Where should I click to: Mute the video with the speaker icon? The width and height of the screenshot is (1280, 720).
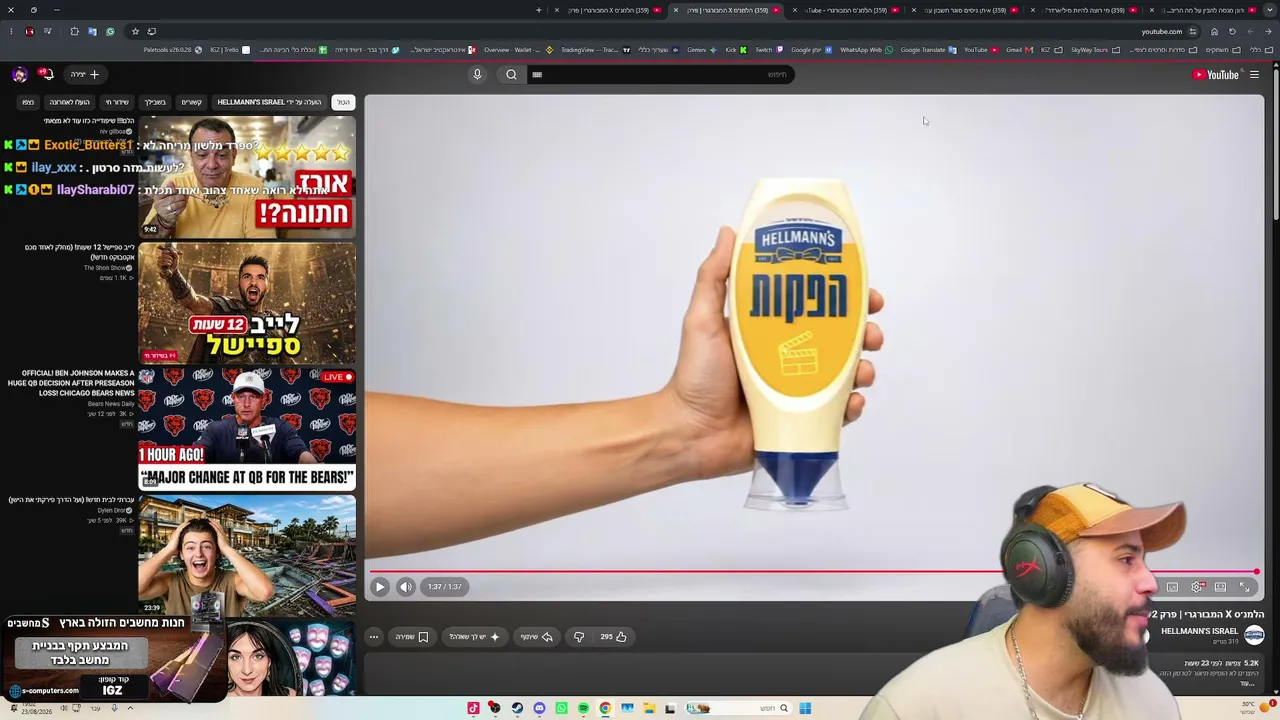[405, 587]
